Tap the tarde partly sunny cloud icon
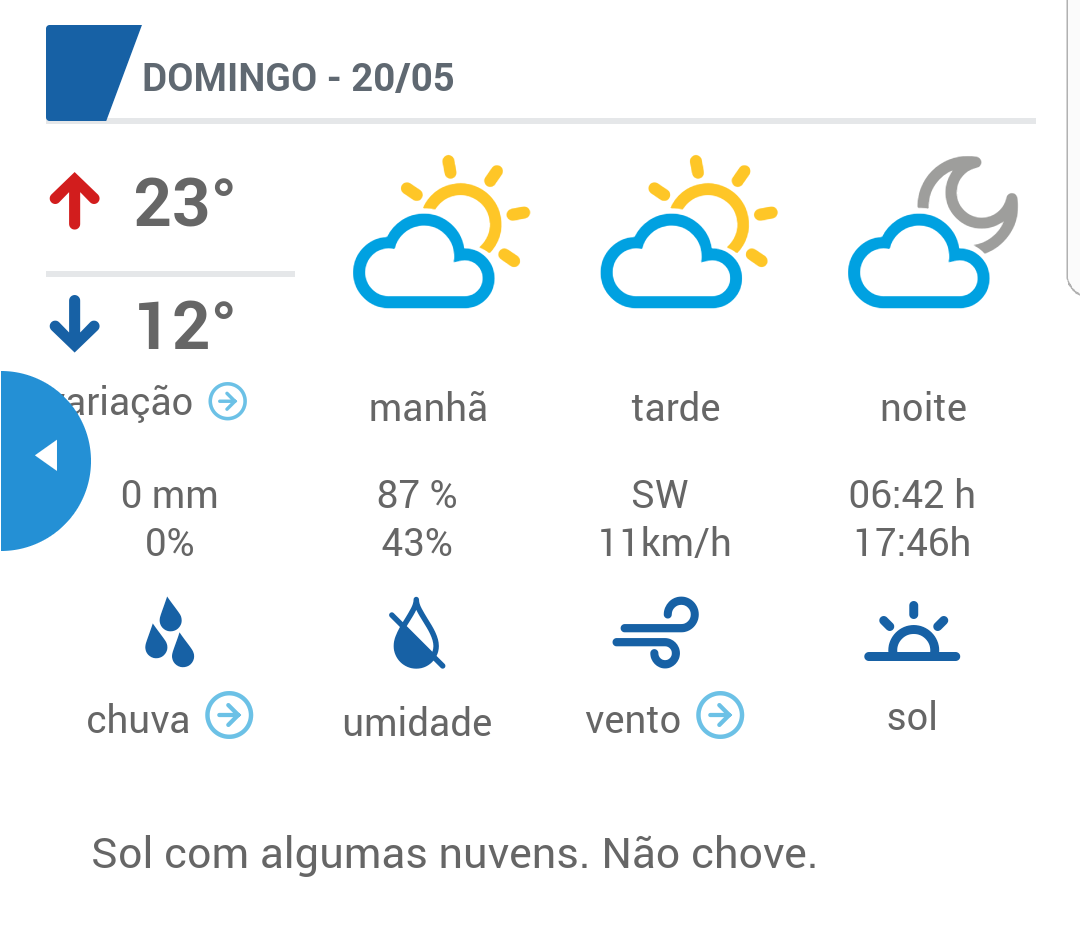 click(x=689, y=232)
